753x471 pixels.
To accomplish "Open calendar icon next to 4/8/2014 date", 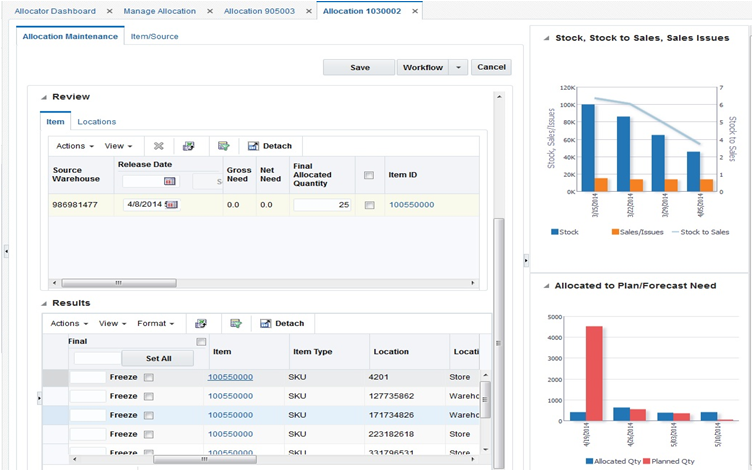I will 172,205.
